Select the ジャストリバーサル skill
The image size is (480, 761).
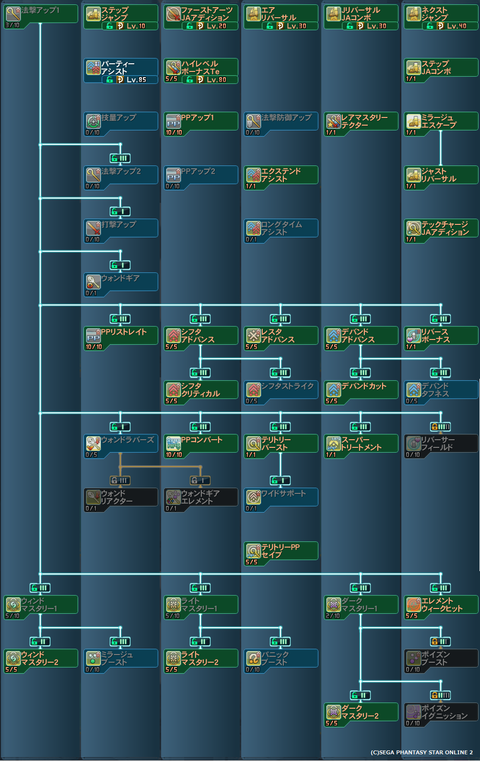[x=441, y=178]
